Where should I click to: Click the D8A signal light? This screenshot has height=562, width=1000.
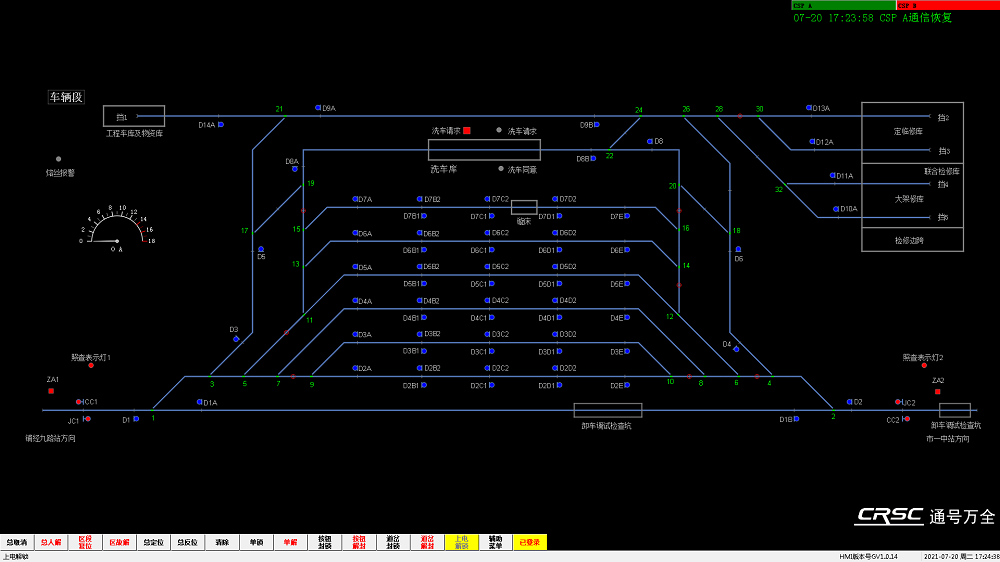coord(295,169)
